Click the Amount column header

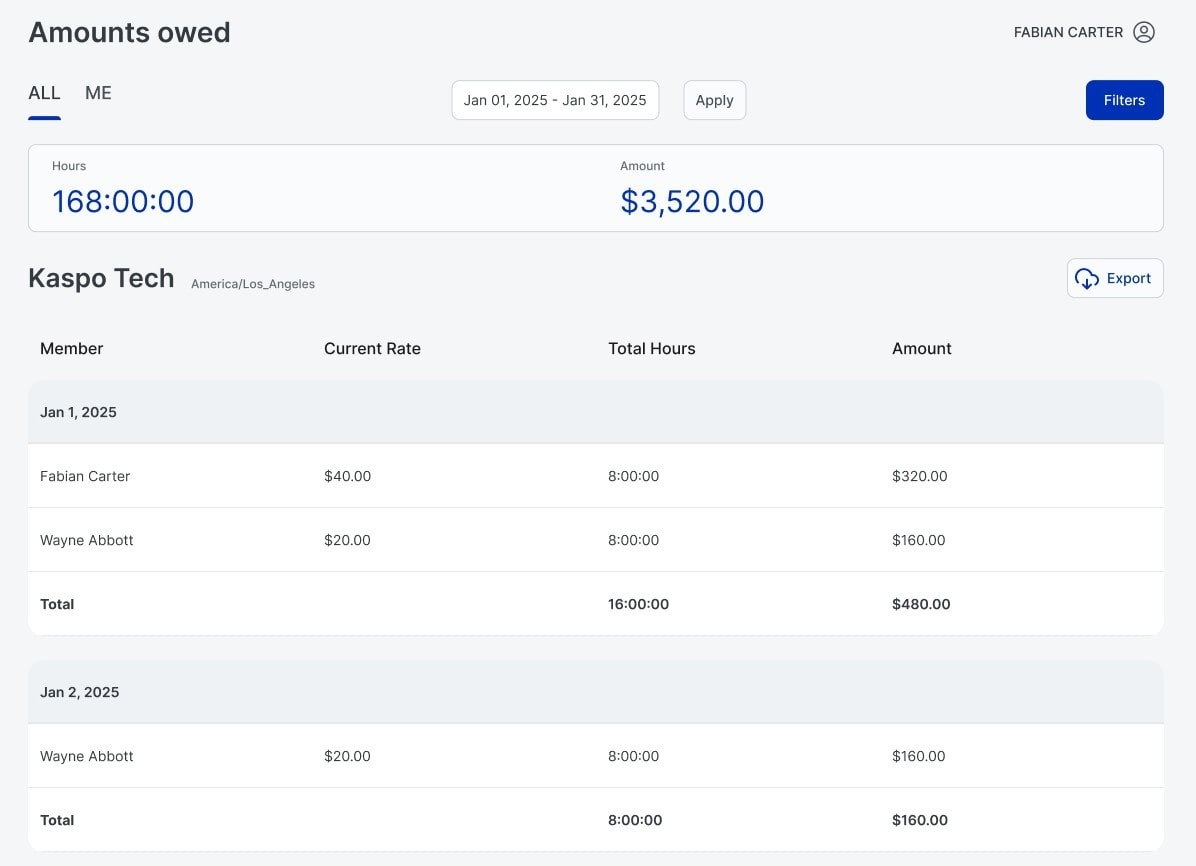coord(921,348)
